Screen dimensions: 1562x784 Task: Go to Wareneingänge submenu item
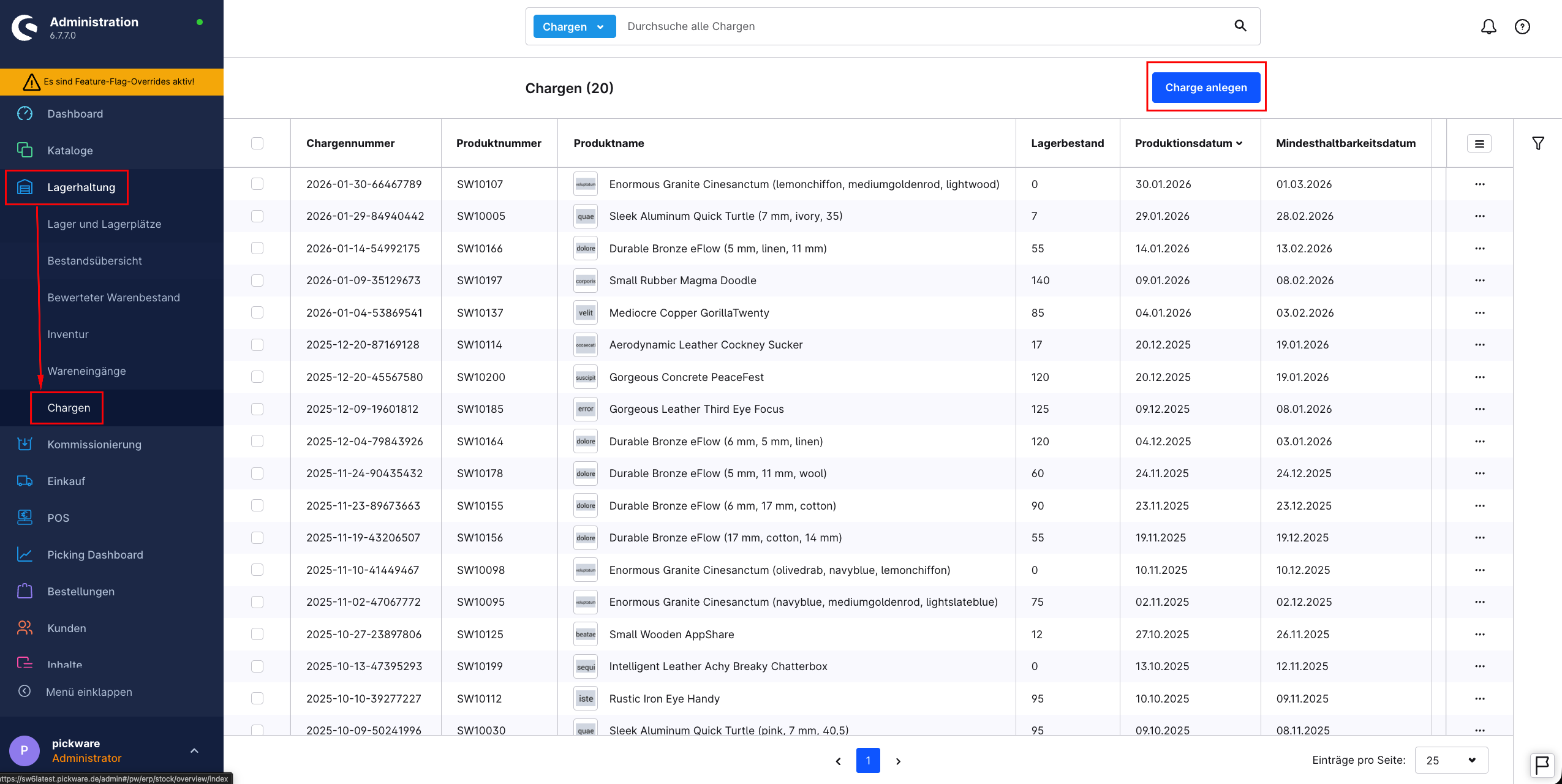86,371
